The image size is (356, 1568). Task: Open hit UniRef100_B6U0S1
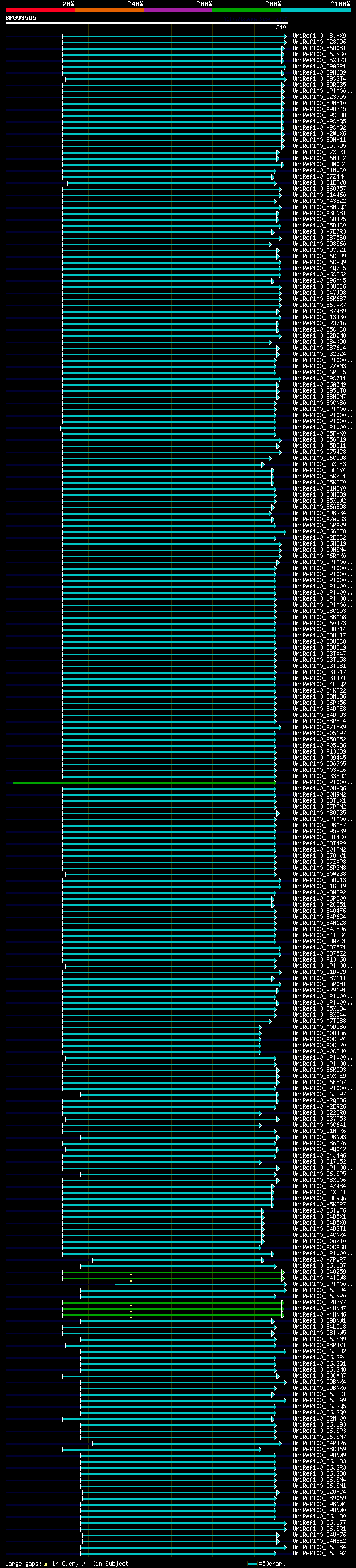tap(319, 48)
